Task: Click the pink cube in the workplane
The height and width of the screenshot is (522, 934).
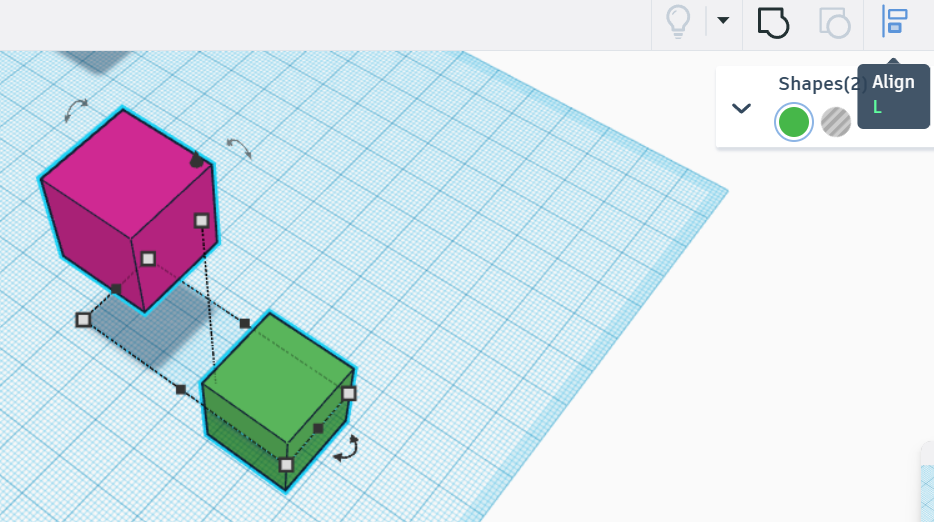Action: click(x=128, y=209)
